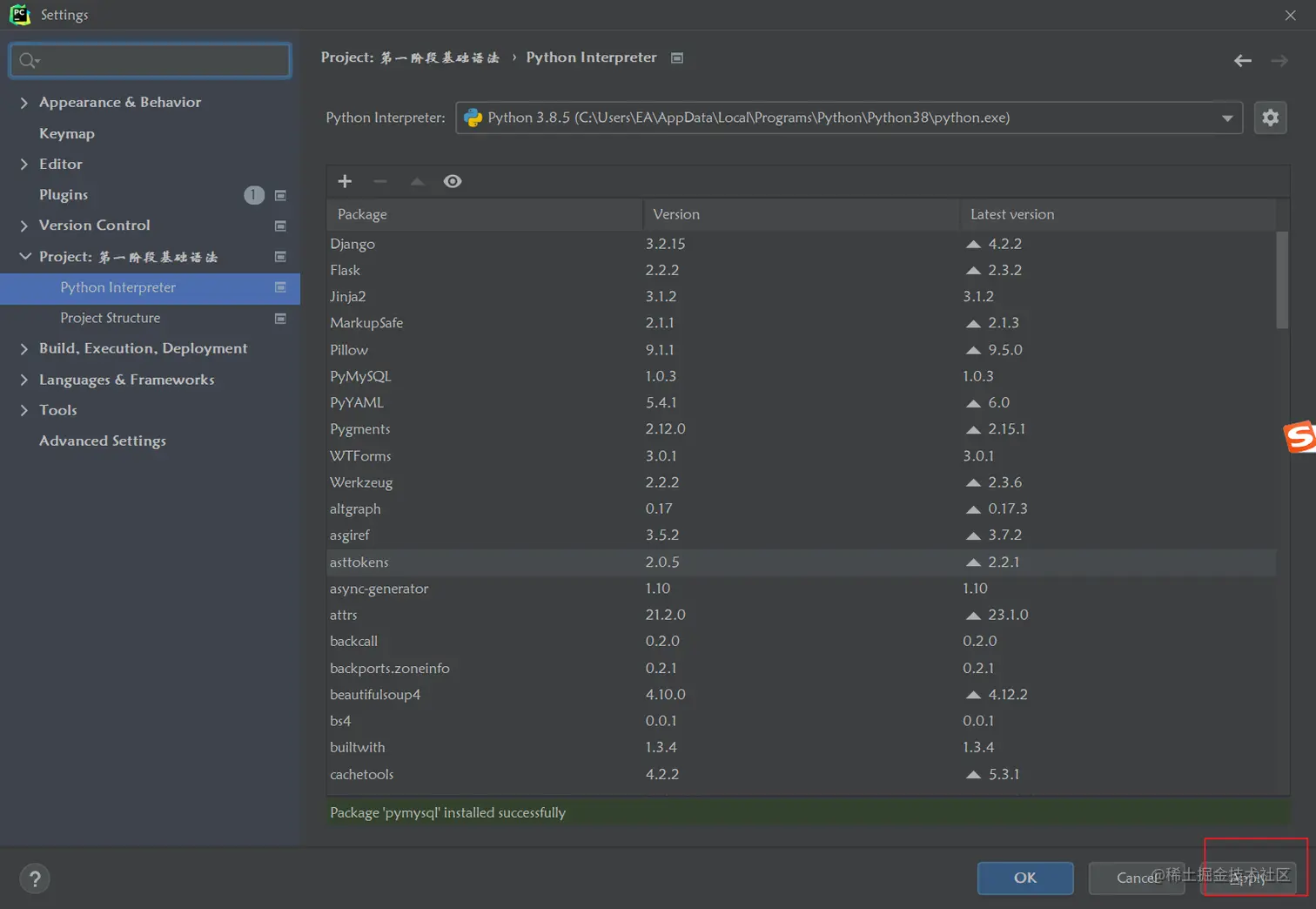Click the help question mark button
Viewport: 1316px width, 909px height.
pyautogui.click(x=35, y=879)
